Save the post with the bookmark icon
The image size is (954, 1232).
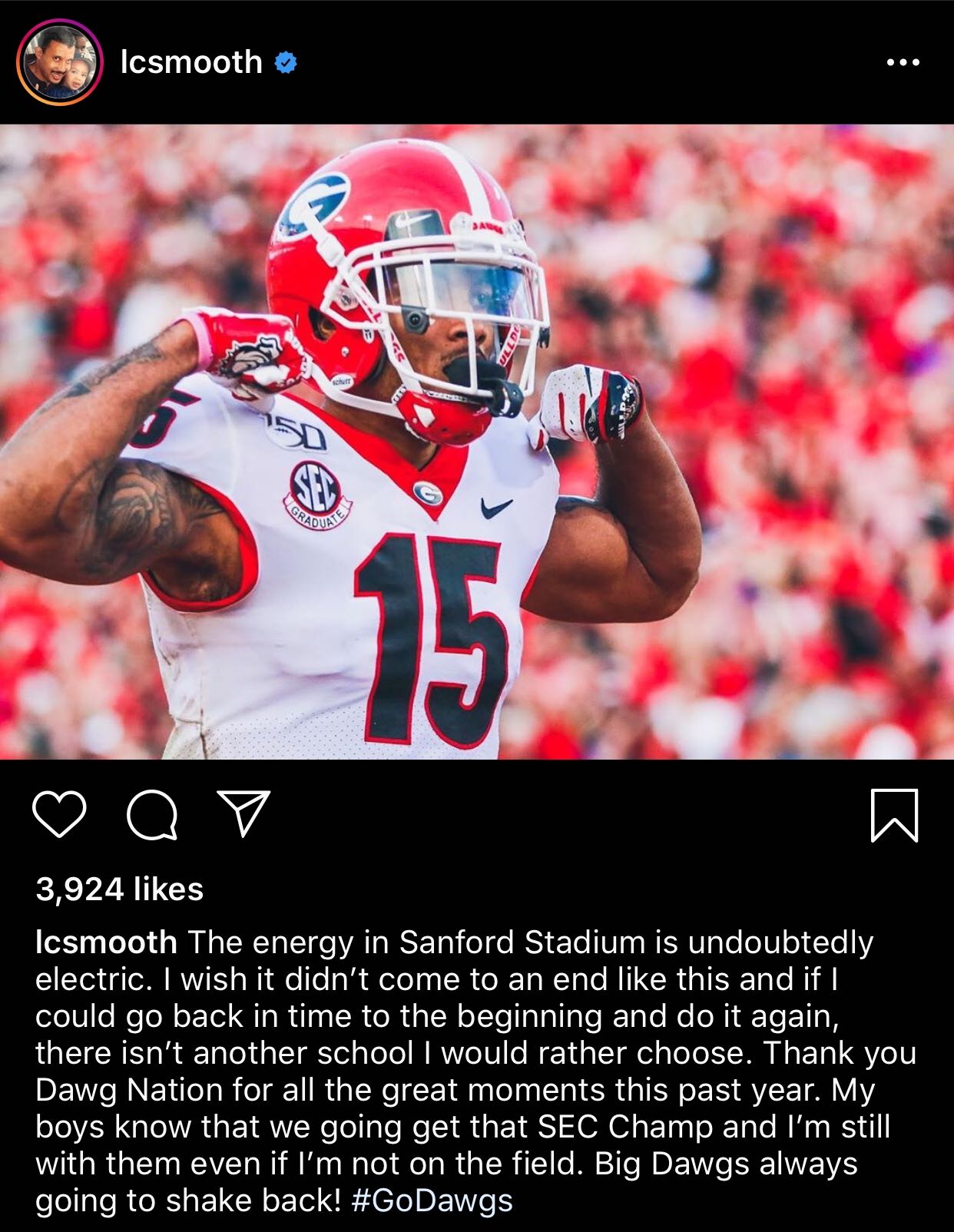click(x=895, y=815)
